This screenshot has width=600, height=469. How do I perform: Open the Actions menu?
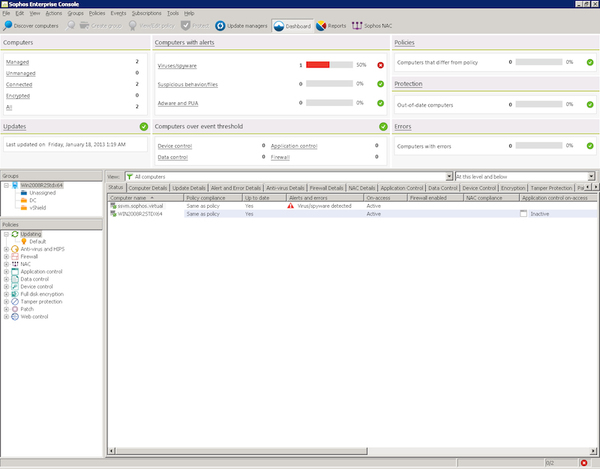54,13
